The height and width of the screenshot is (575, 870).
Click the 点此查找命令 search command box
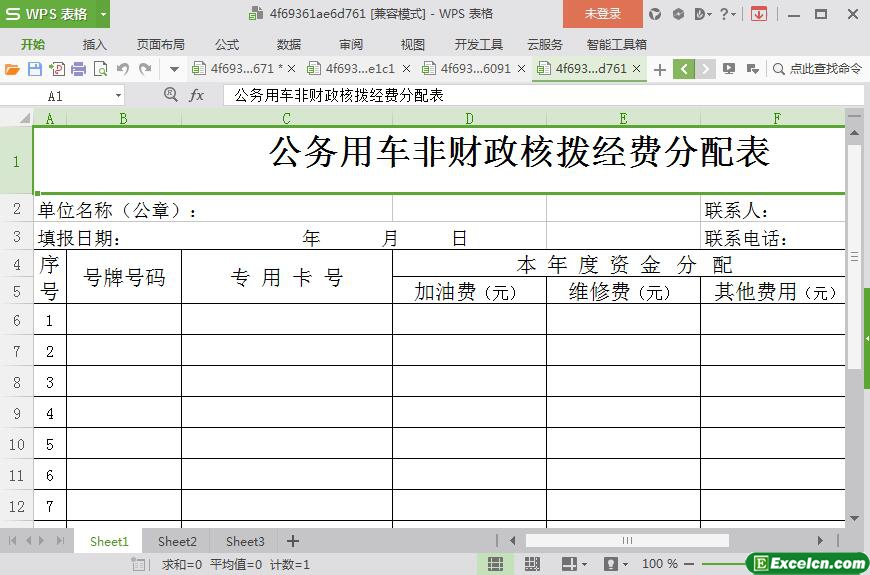[x=817, y=69]
